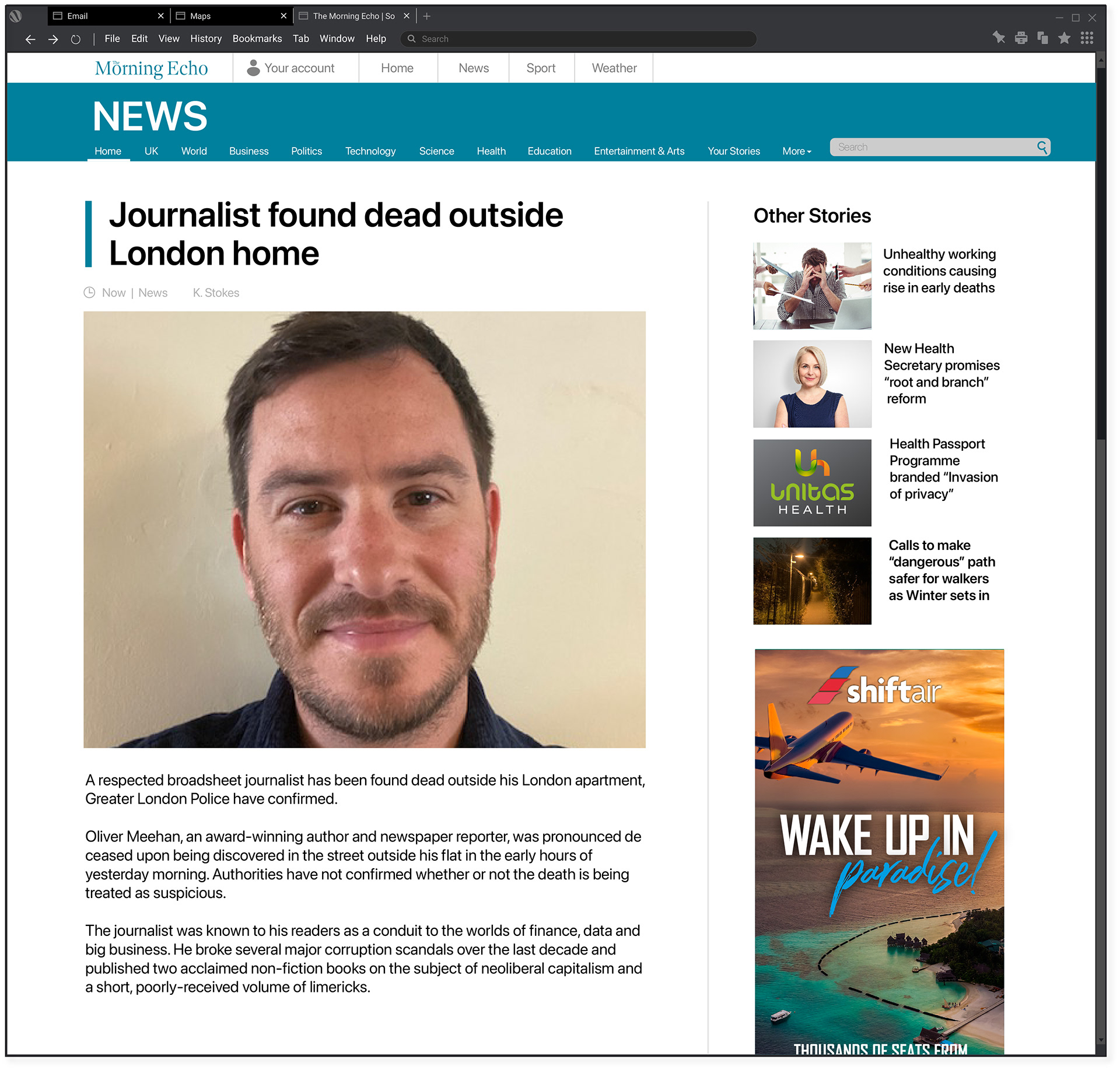Click the browser forward arrow
The height and width of the screenshot is (1070, 1120).
coord(53,39)
